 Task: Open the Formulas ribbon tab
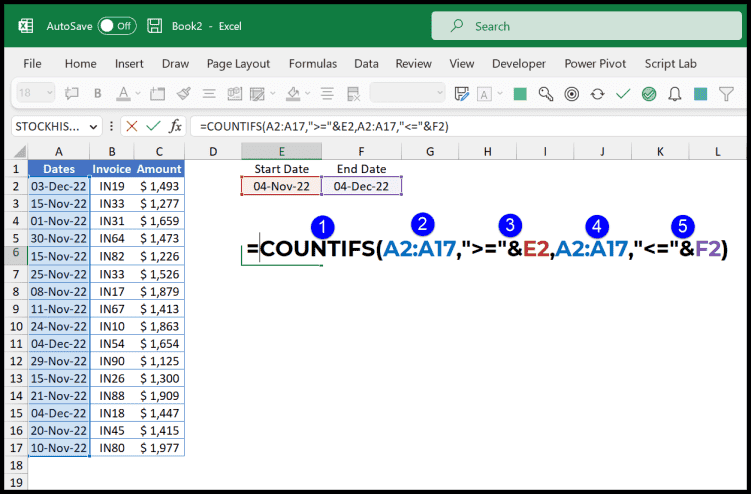[x=312, y=63]
